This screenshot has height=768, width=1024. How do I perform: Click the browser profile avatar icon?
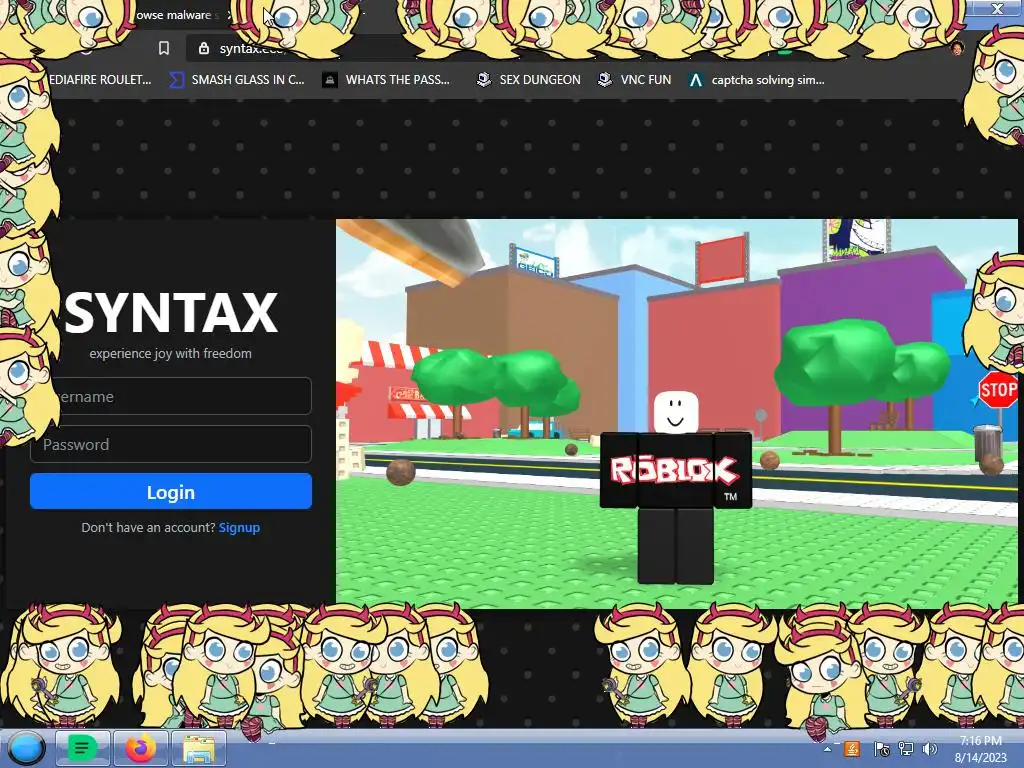pyautogui.click(x=957, y=48)
